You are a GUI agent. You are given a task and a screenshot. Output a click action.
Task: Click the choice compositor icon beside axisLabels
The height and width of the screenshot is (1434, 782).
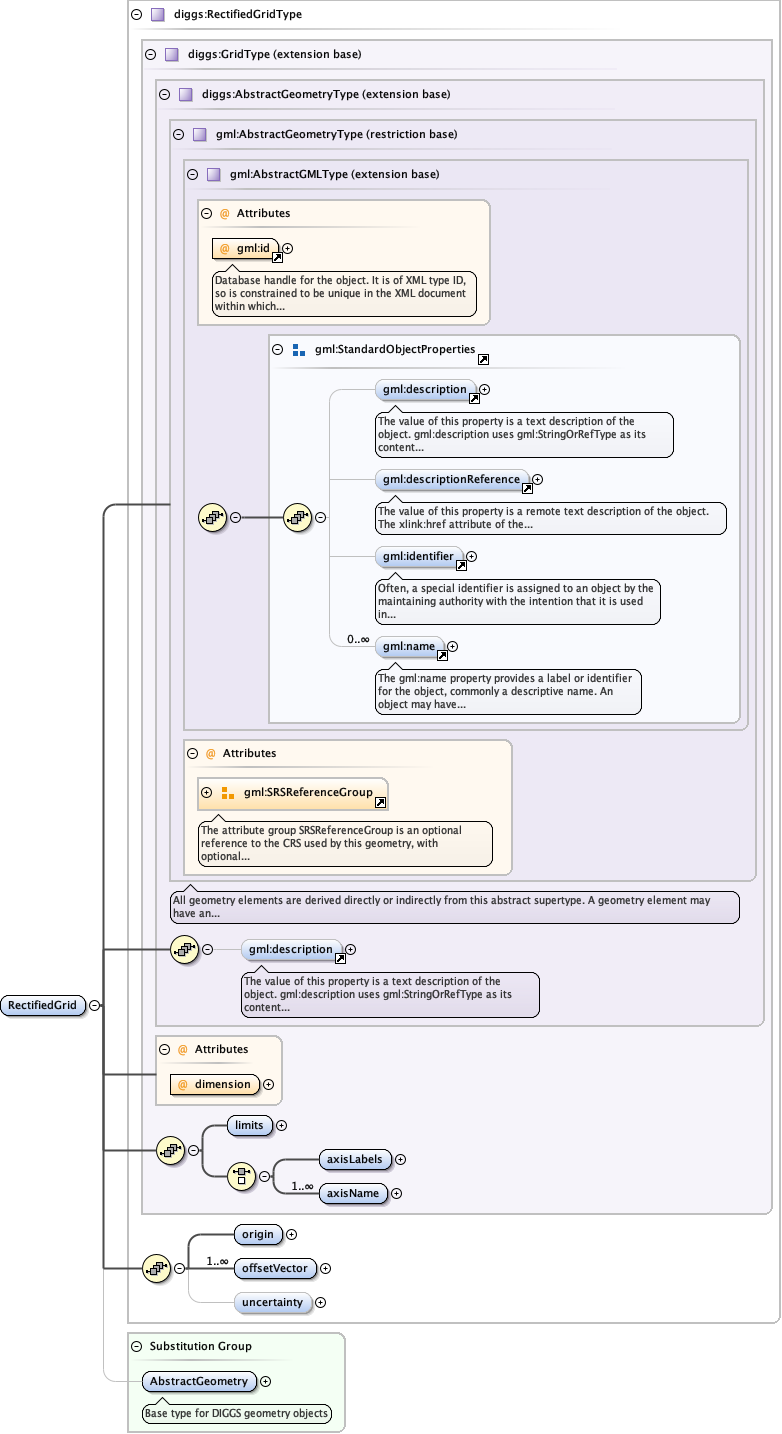(241, 1176)
